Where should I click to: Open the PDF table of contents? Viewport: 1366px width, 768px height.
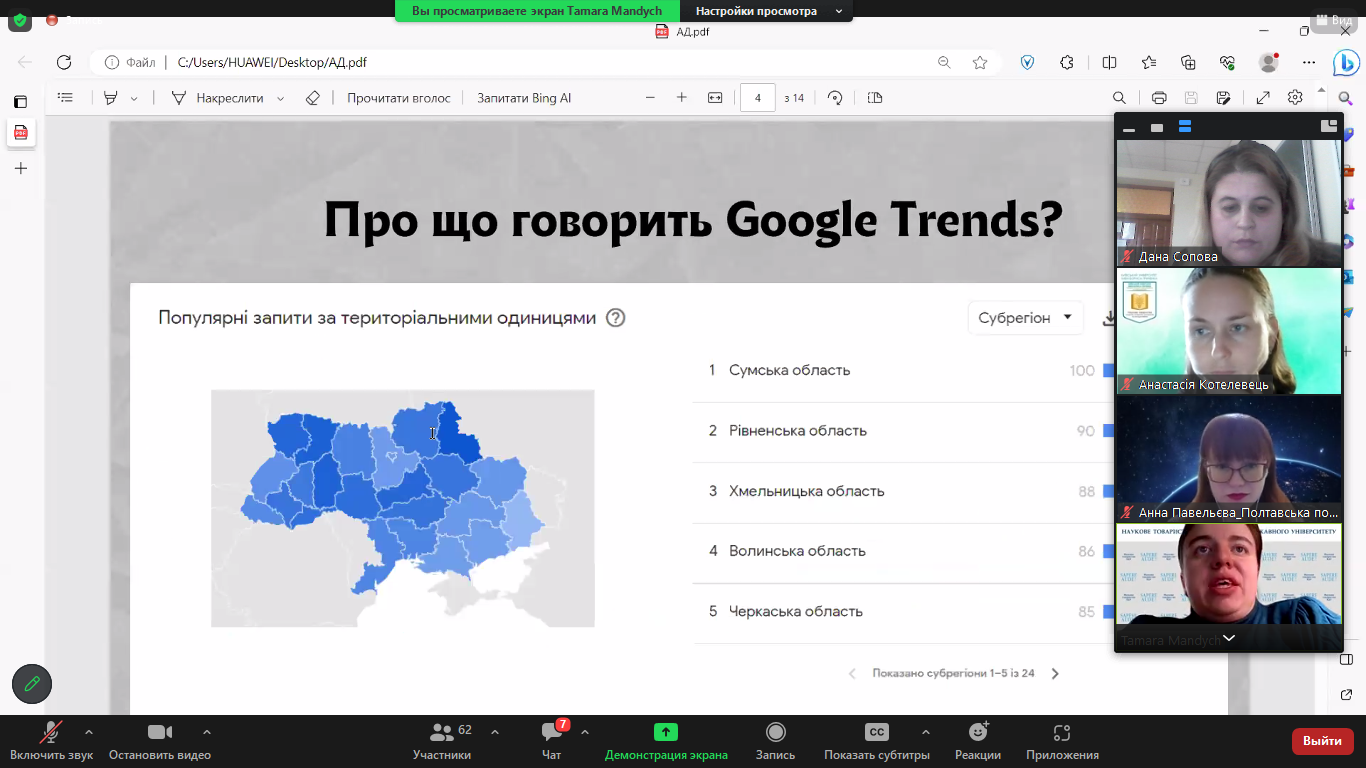(x=66, y=98)
